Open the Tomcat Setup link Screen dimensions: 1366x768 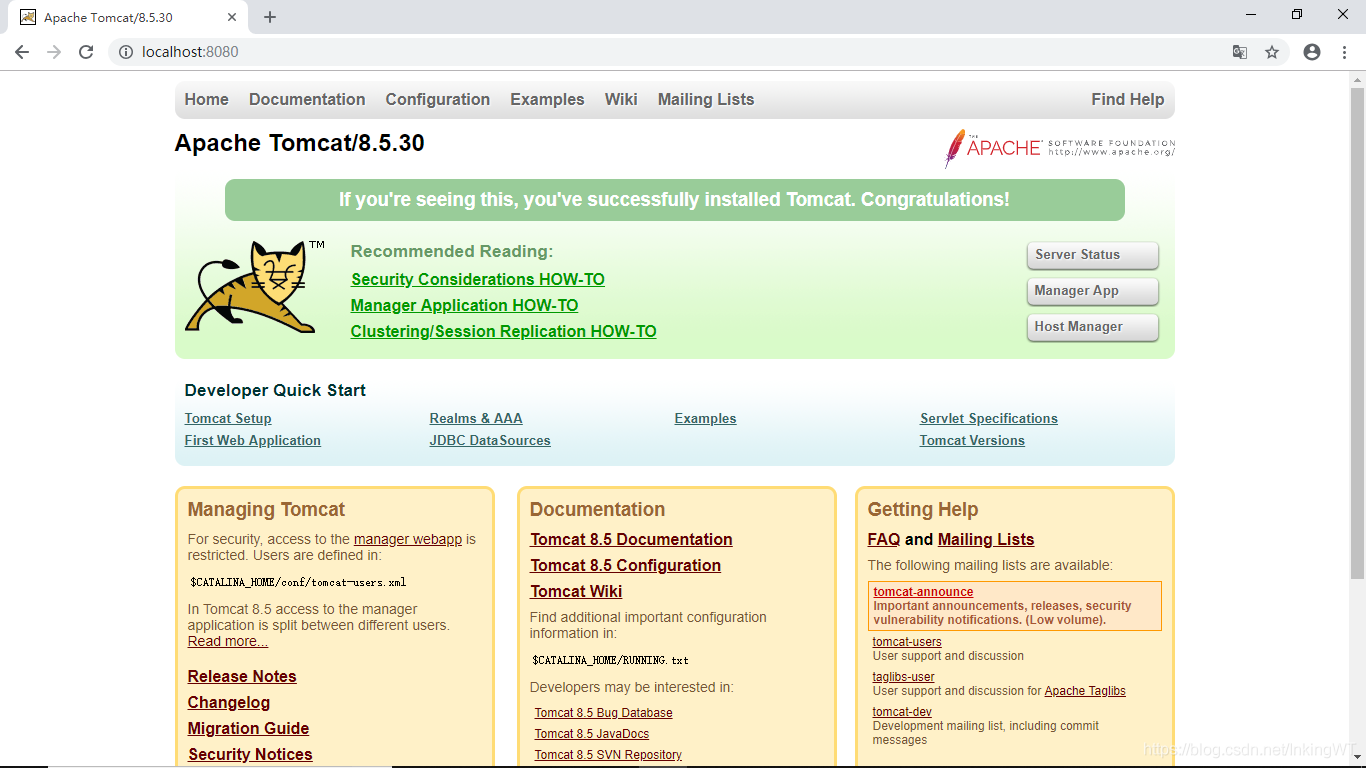pos(228,419)
